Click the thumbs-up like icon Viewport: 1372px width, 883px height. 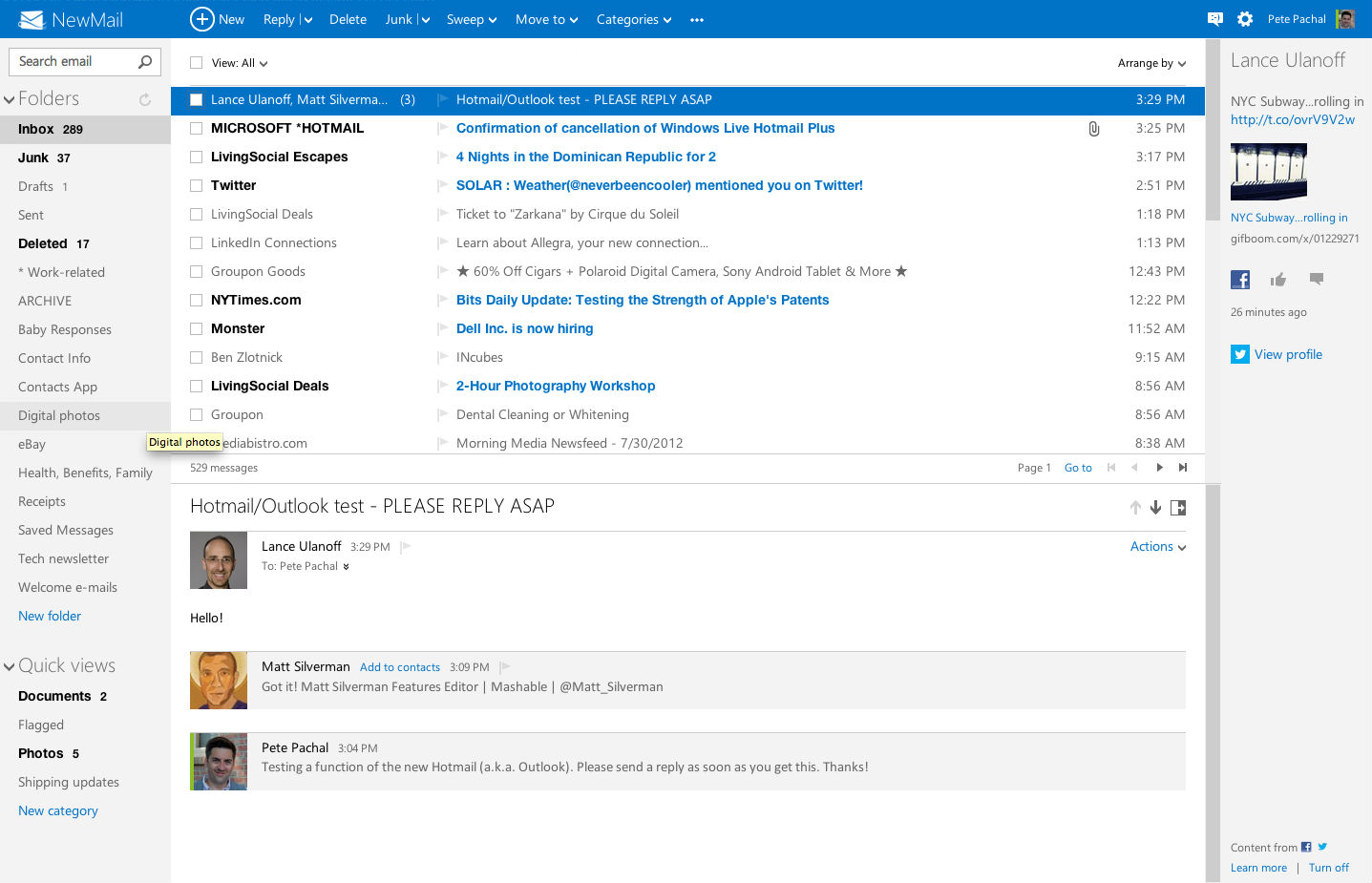(x=1277, y=280)
